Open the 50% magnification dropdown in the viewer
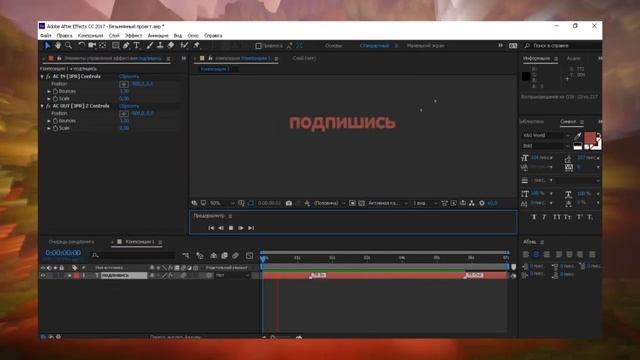 tap(222, 203)
